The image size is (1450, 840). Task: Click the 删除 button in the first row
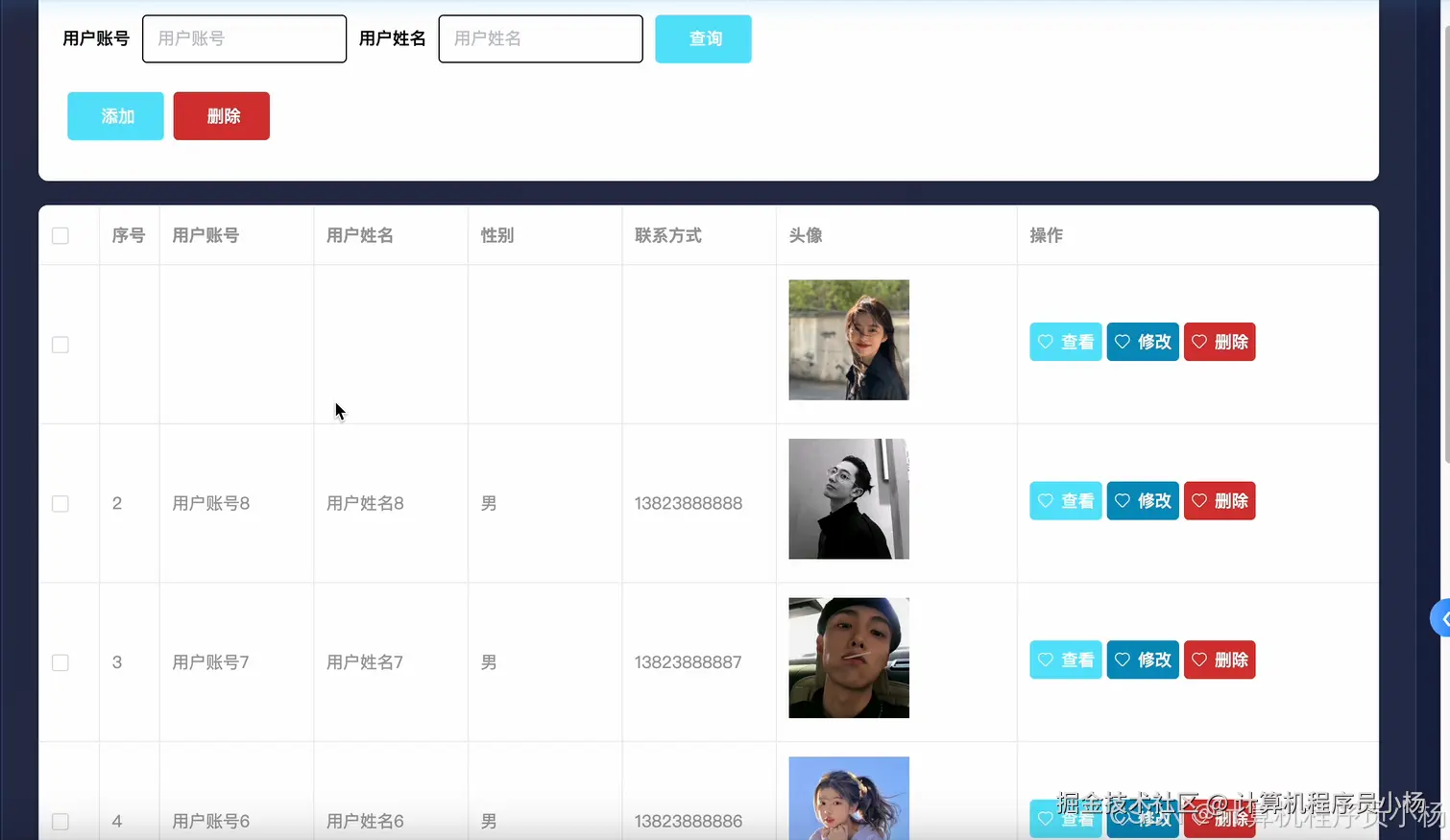coord(1220,342)
